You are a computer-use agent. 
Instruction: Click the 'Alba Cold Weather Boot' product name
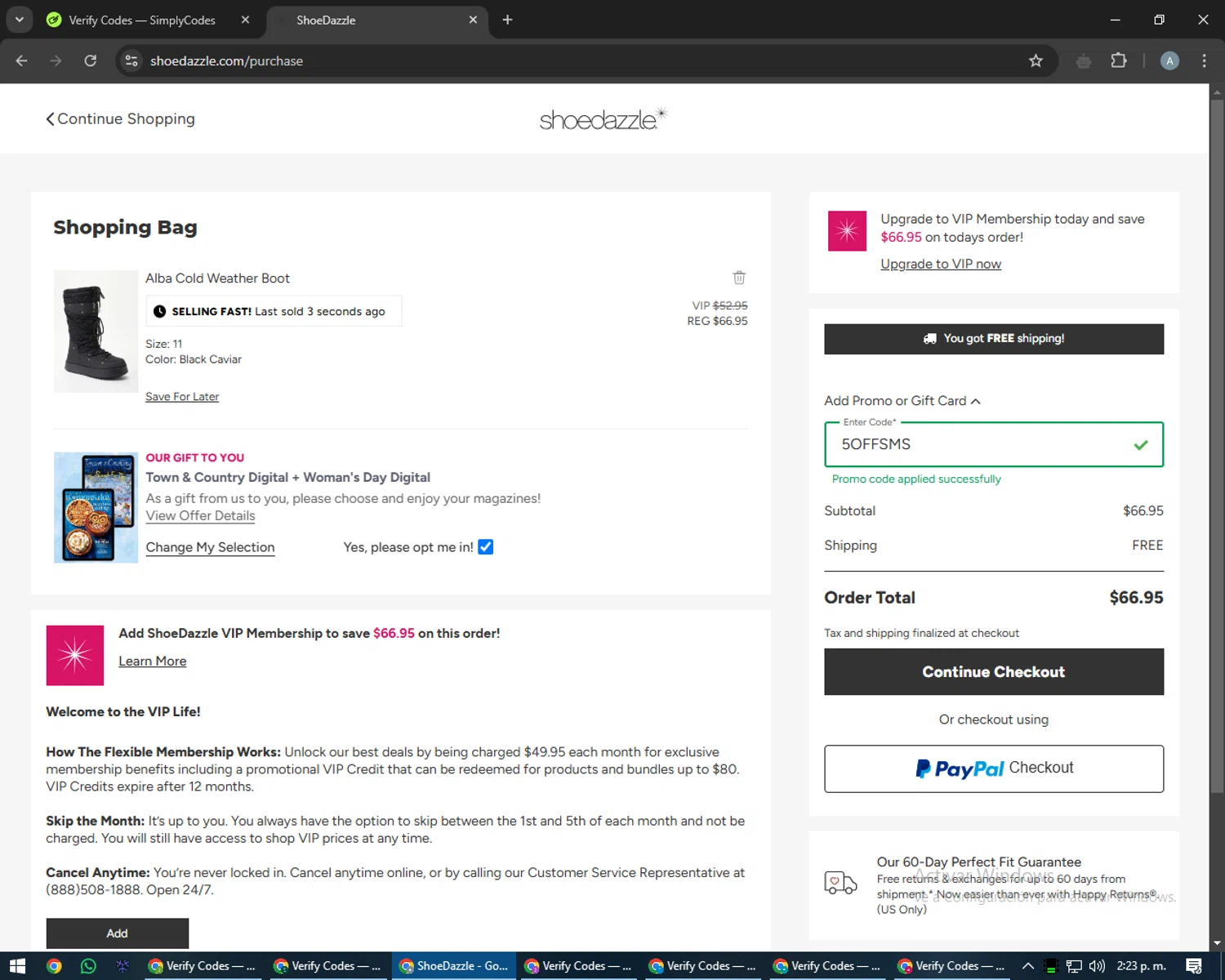(x=217, y=278)
